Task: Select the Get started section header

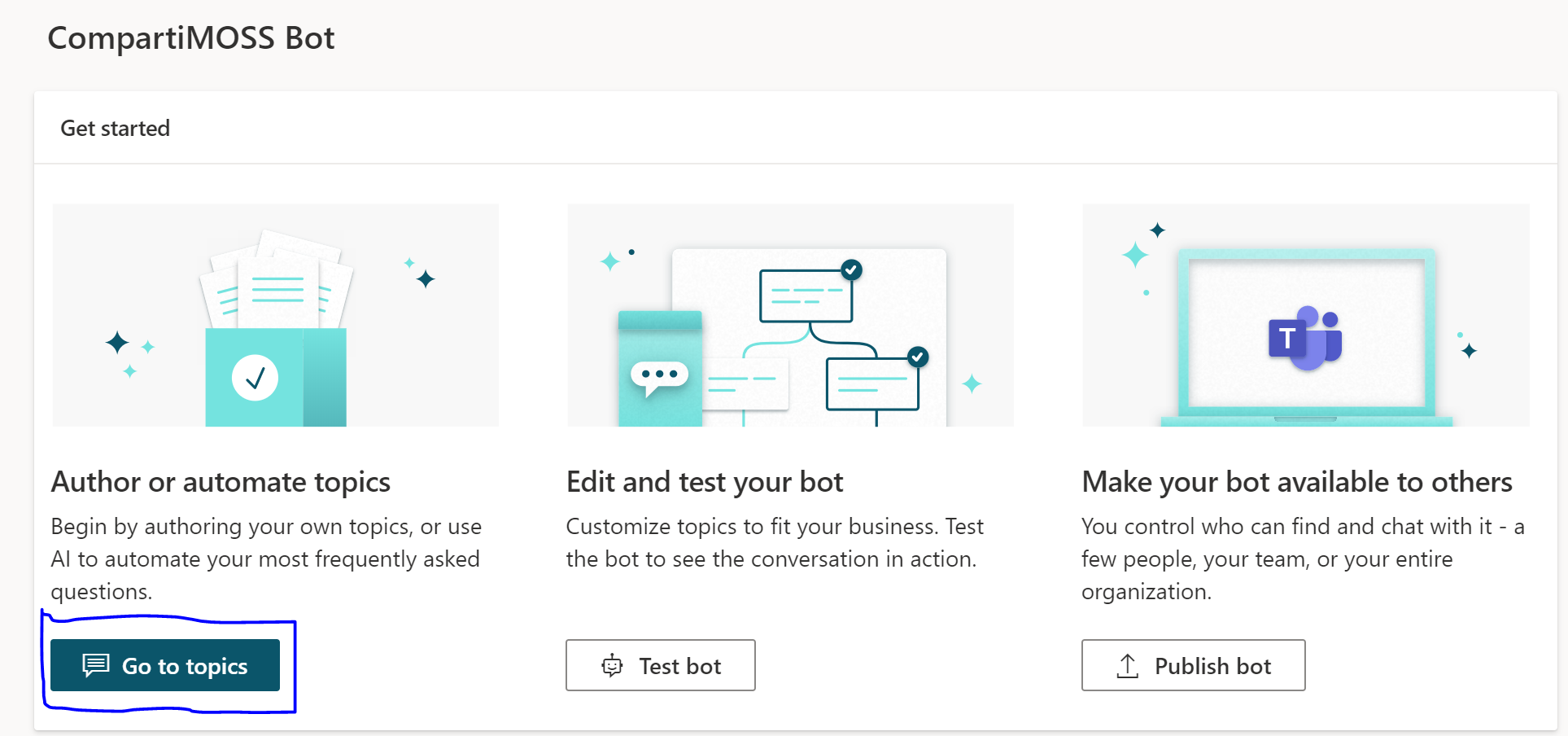Action: click(x=115, y=128)
